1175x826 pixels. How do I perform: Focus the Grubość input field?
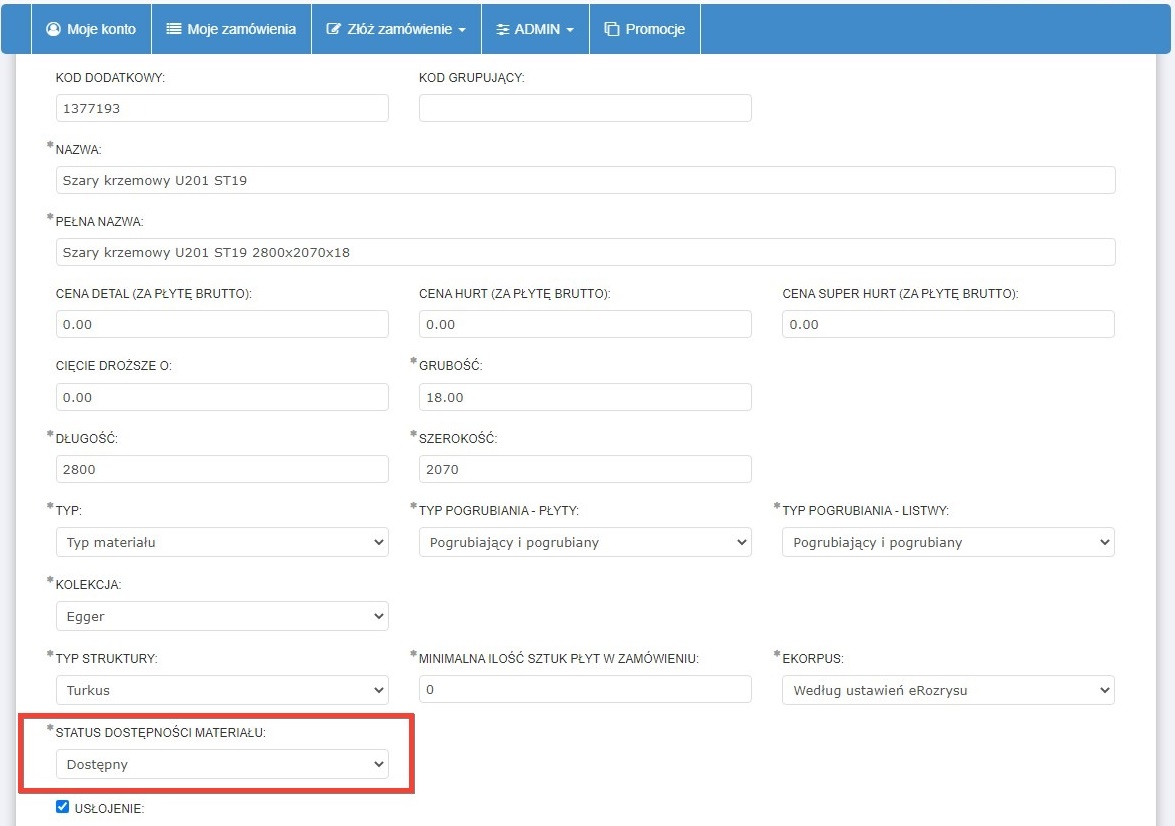pyautogui.click(x=584, y=397)
